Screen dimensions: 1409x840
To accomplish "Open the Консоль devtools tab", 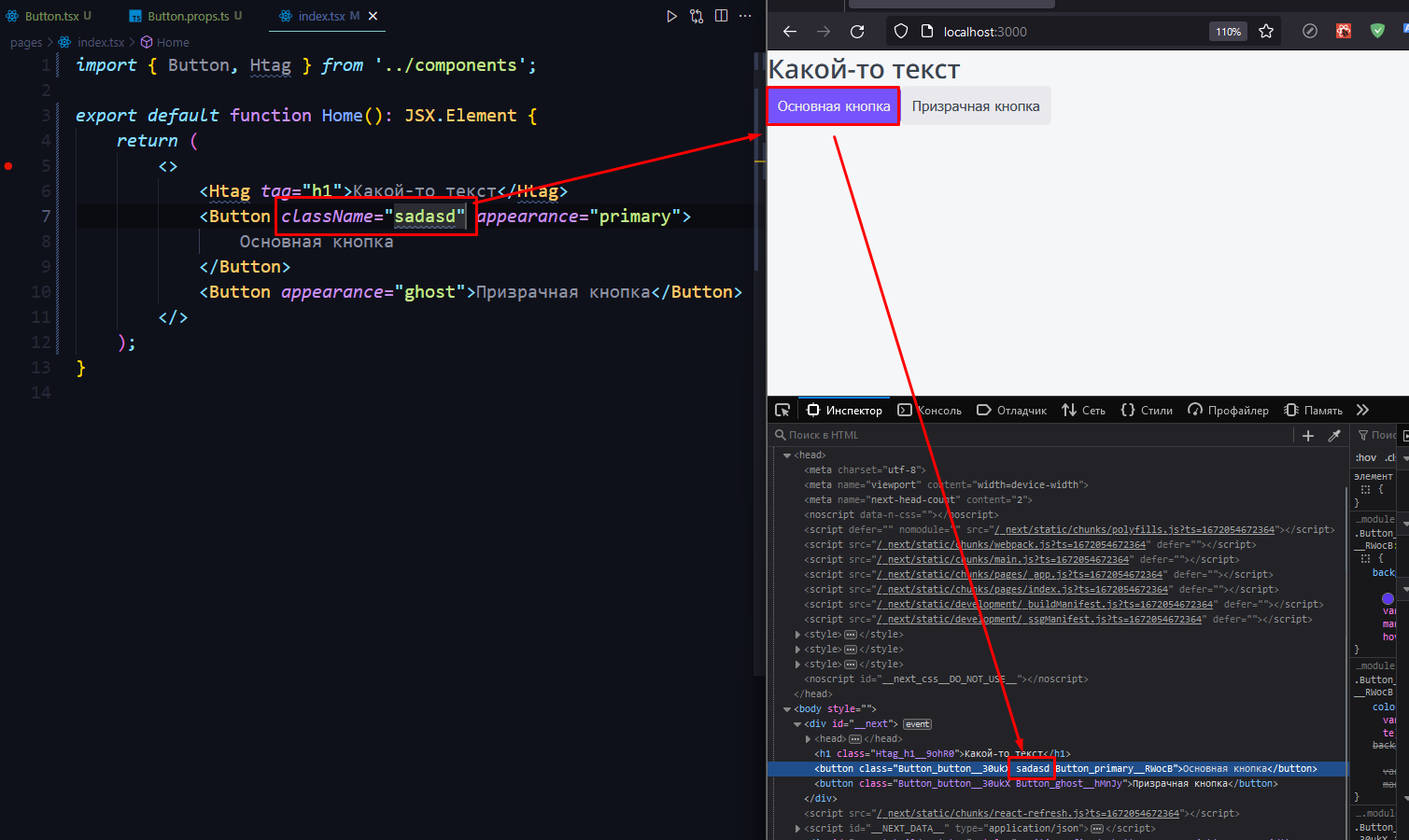I will click(929, 410).
